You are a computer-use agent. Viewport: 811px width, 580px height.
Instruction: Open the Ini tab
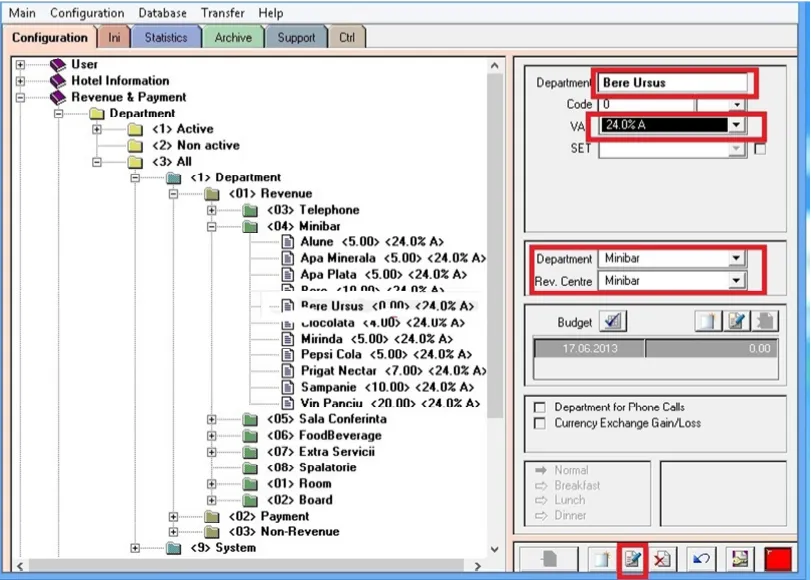click(114, 38)
